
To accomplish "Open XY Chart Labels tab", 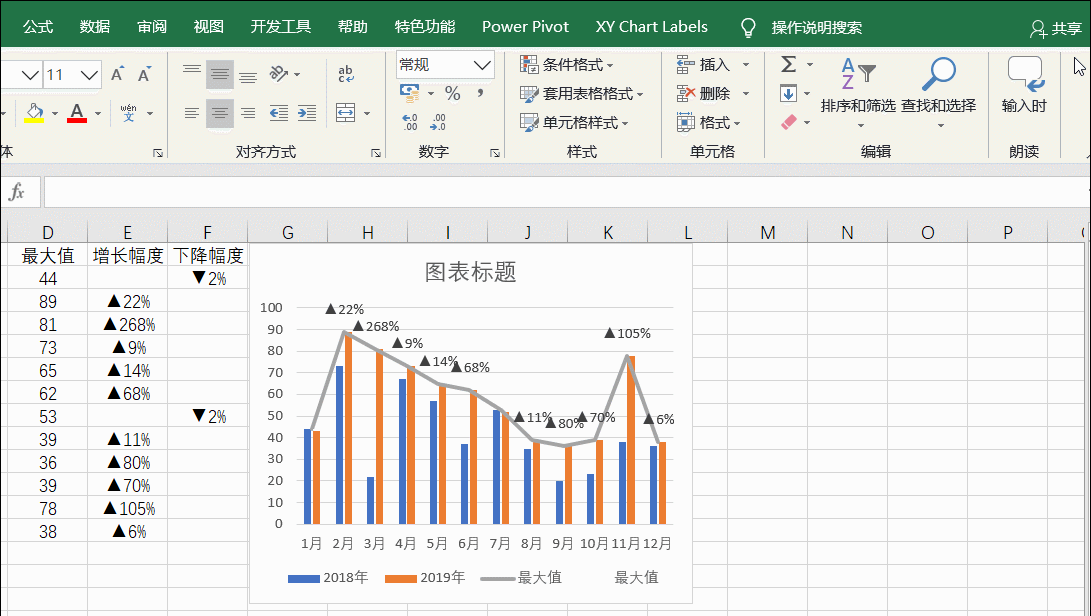I will tap(651, 27).
